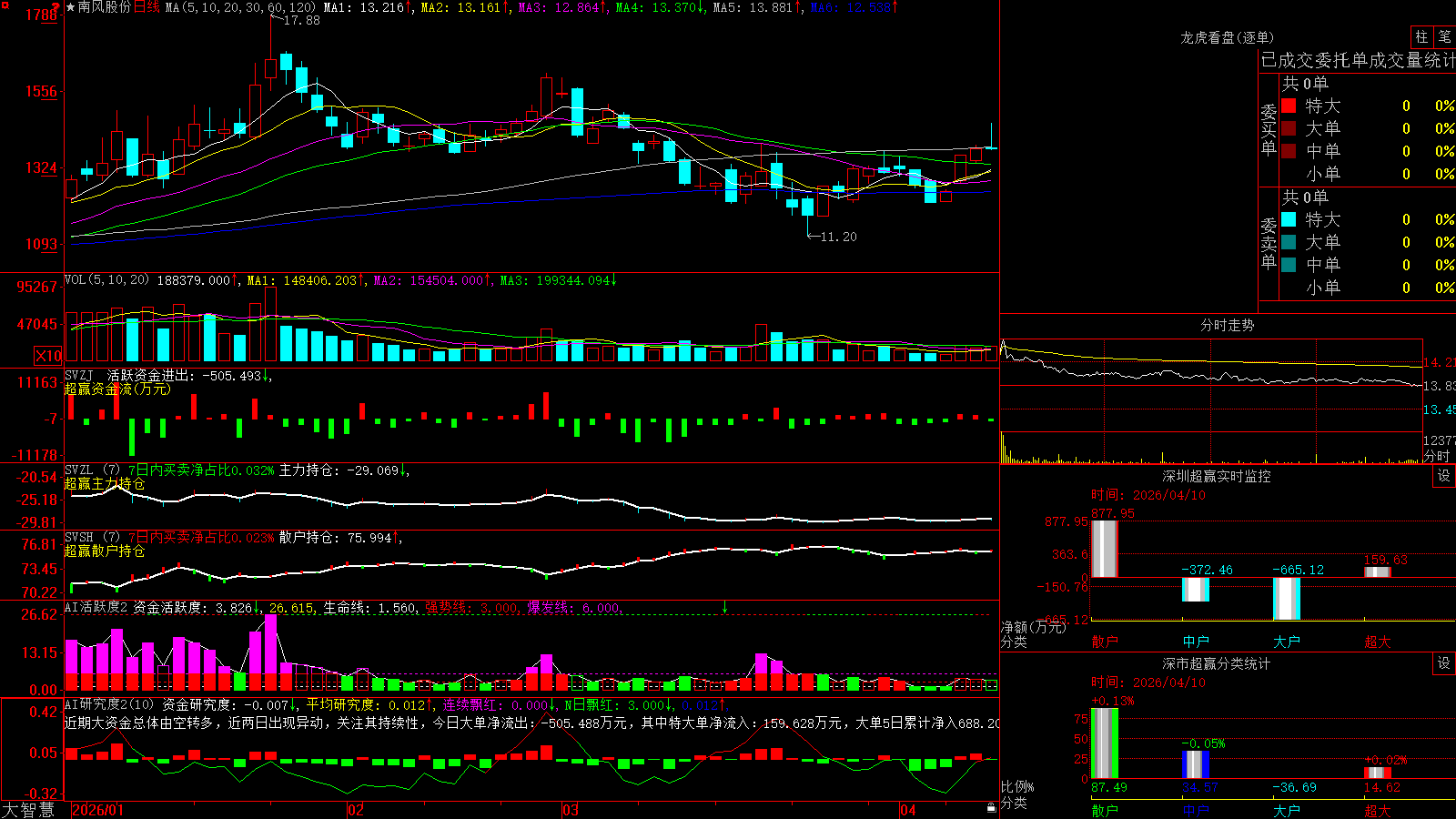
Task: Click the 柱 bar-mode button
Action: coord(1421,36)
